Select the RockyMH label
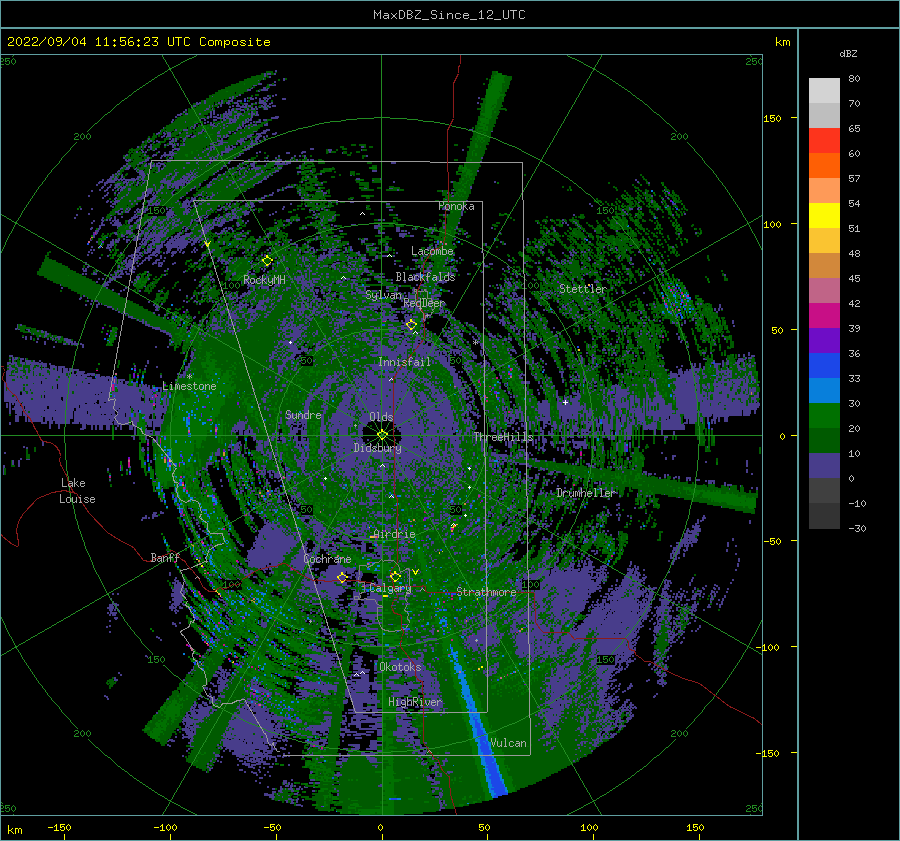 tap(264, 280)
